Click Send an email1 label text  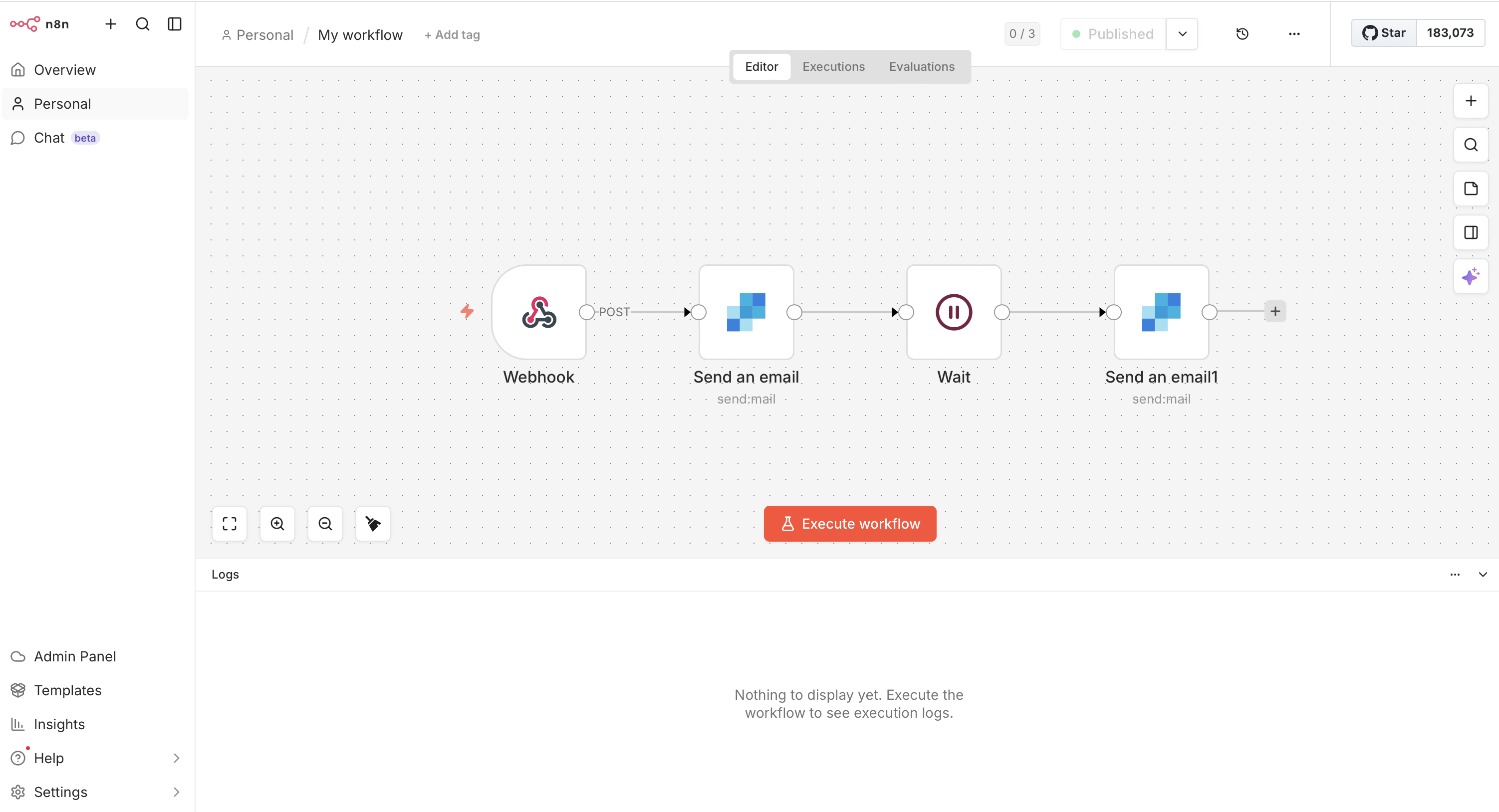[1162, 378]
